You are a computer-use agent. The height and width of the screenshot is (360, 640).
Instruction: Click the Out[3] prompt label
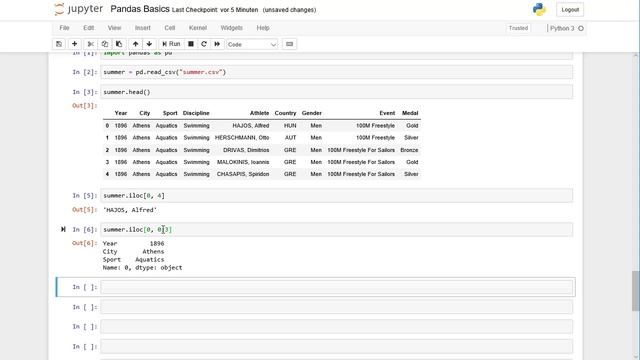(84, 106)
